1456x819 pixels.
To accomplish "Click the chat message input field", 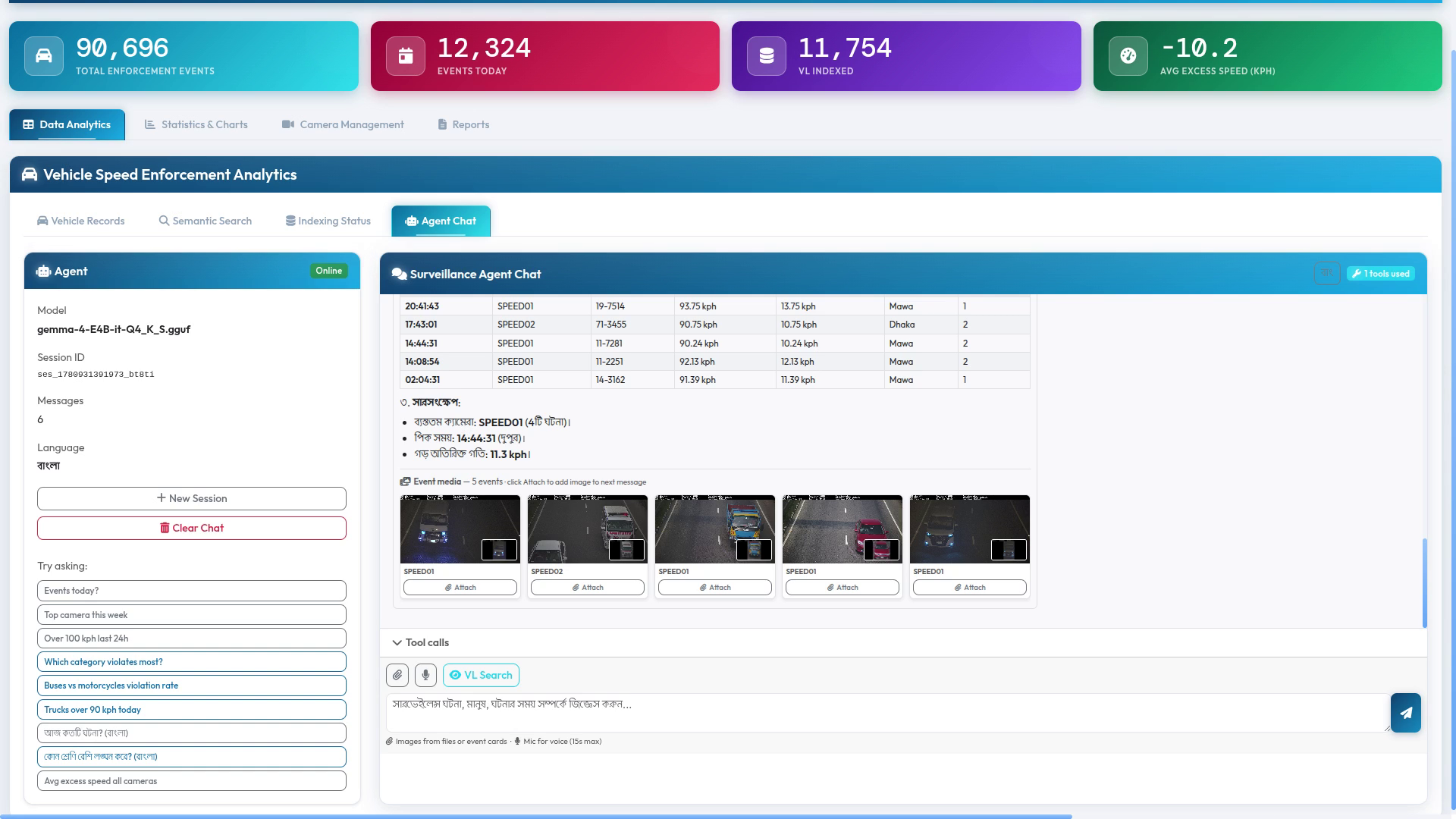I will 887,713.
